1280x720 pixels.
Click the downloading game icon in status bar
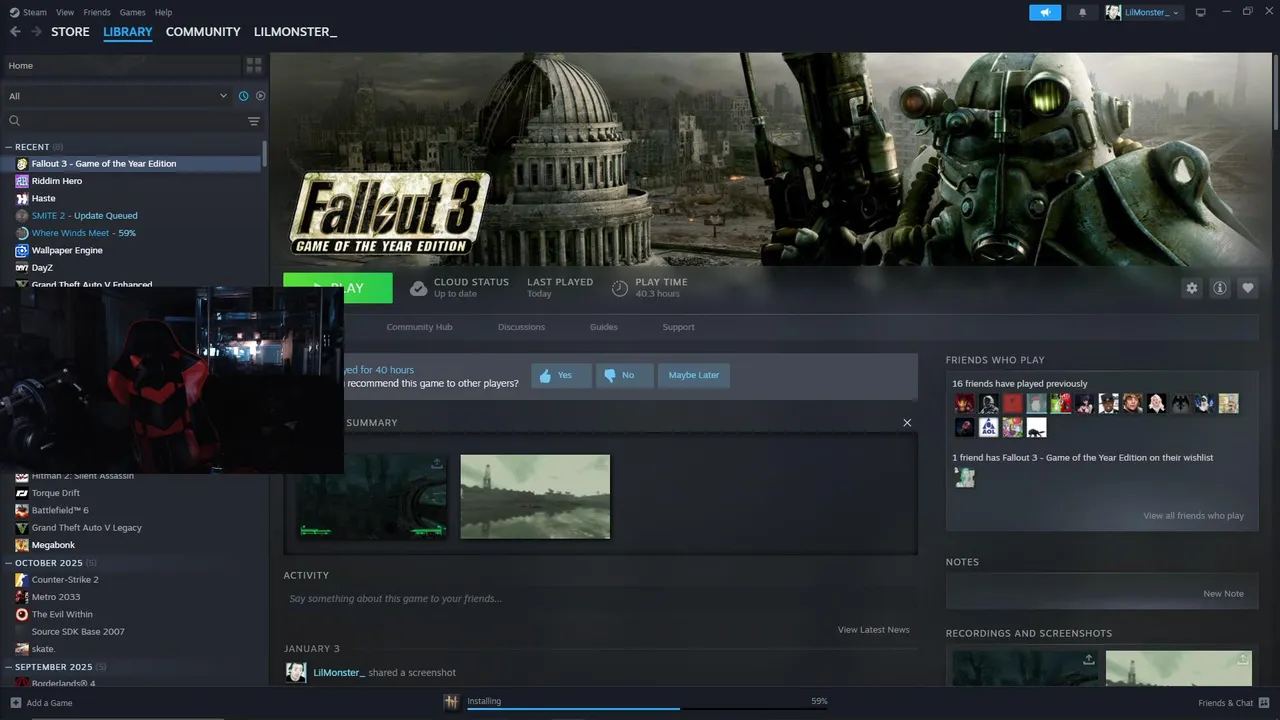click(x=452, y=702)
